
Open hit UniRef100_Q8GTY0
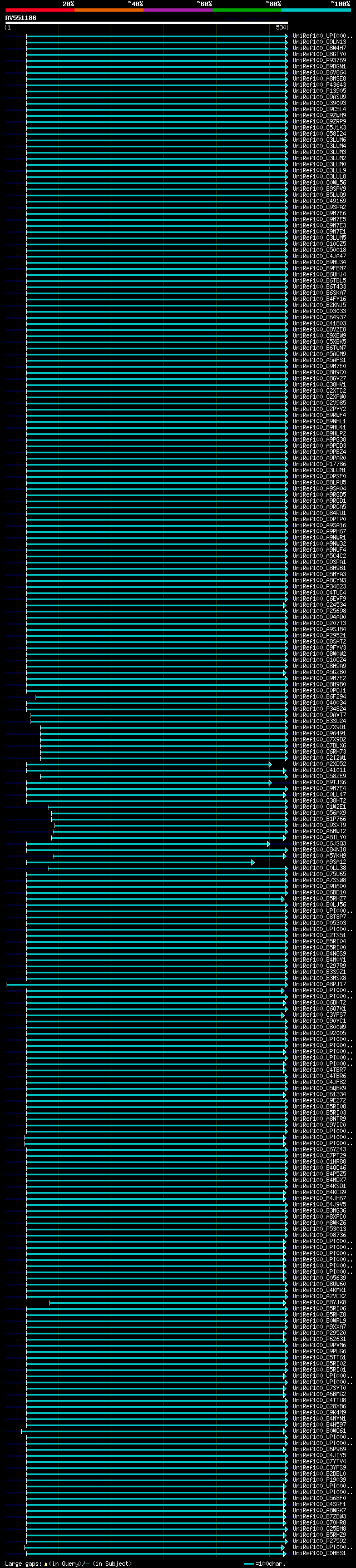point(319,54)
